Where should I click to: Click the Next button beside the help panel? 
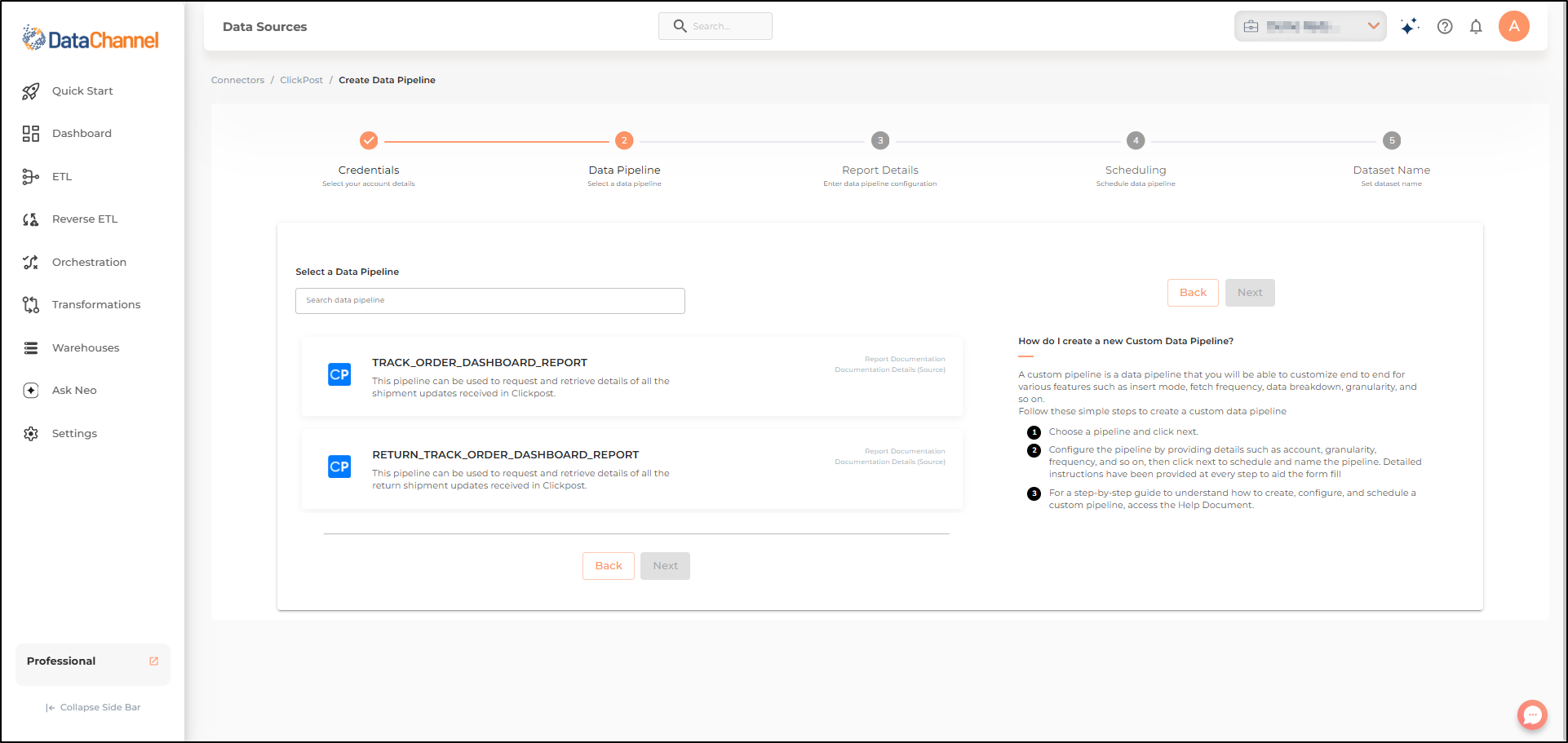pos(1250,293)
